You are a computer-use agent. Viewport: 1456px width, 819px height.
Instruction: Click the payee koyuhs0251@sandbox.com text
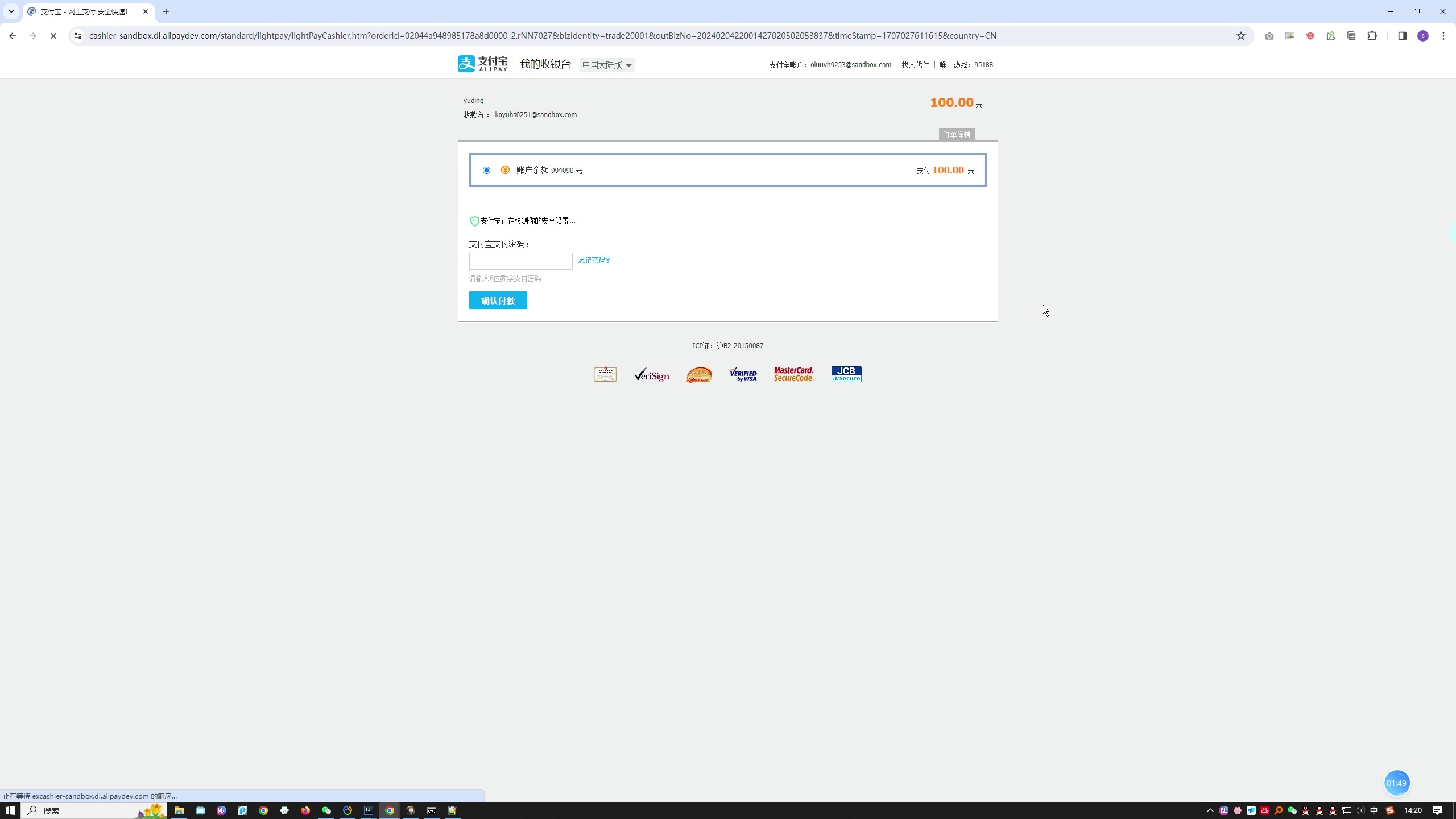point(536,115)
